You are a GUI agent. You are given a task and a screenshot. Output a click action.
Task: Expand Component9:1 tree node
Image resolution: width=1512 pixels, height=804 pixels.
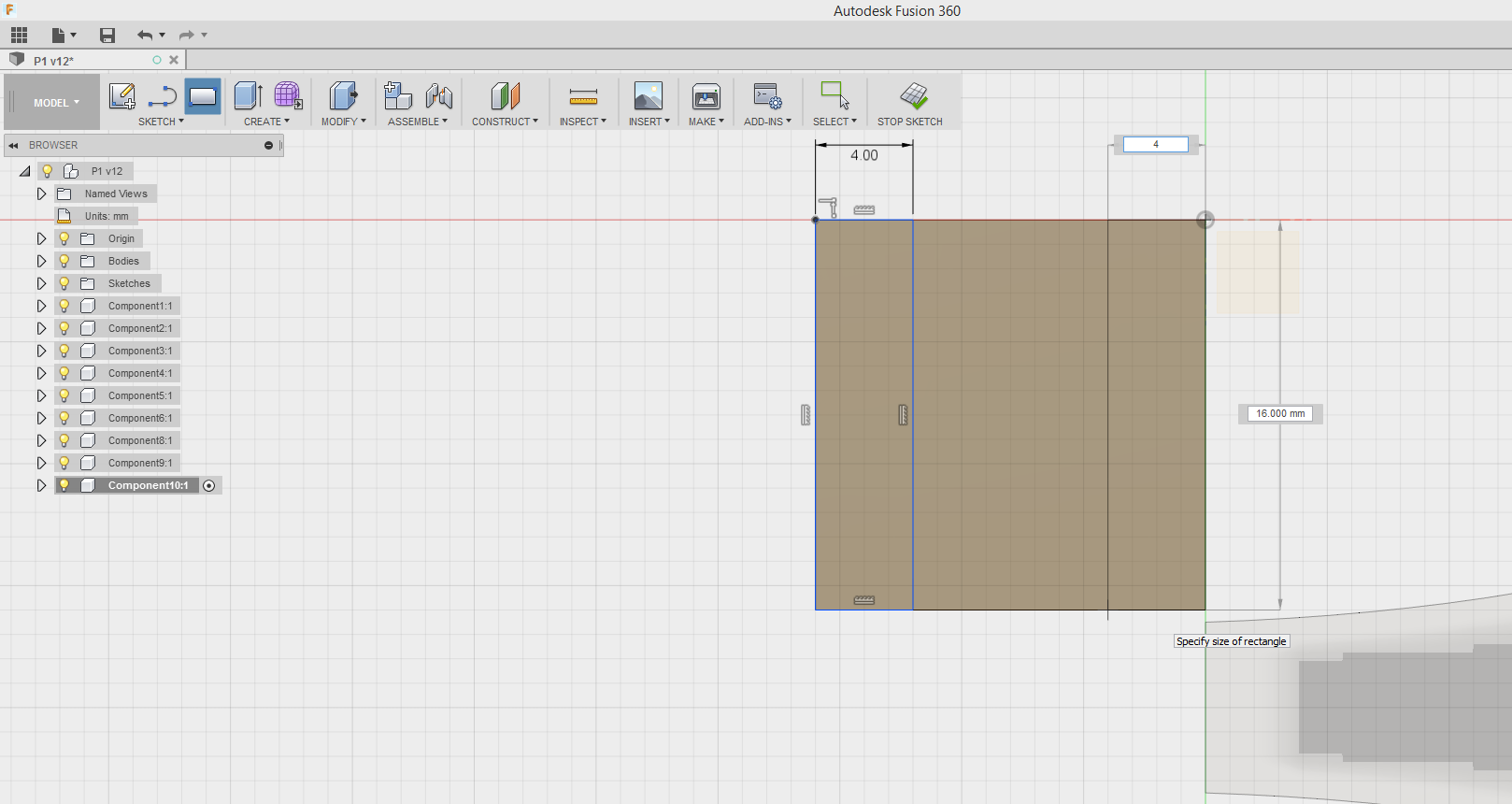[41, 463]
